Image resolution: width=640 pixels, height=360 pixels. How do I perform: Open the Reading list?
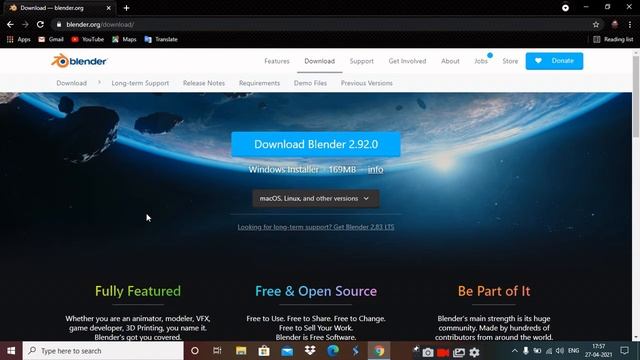pos(613,39)
